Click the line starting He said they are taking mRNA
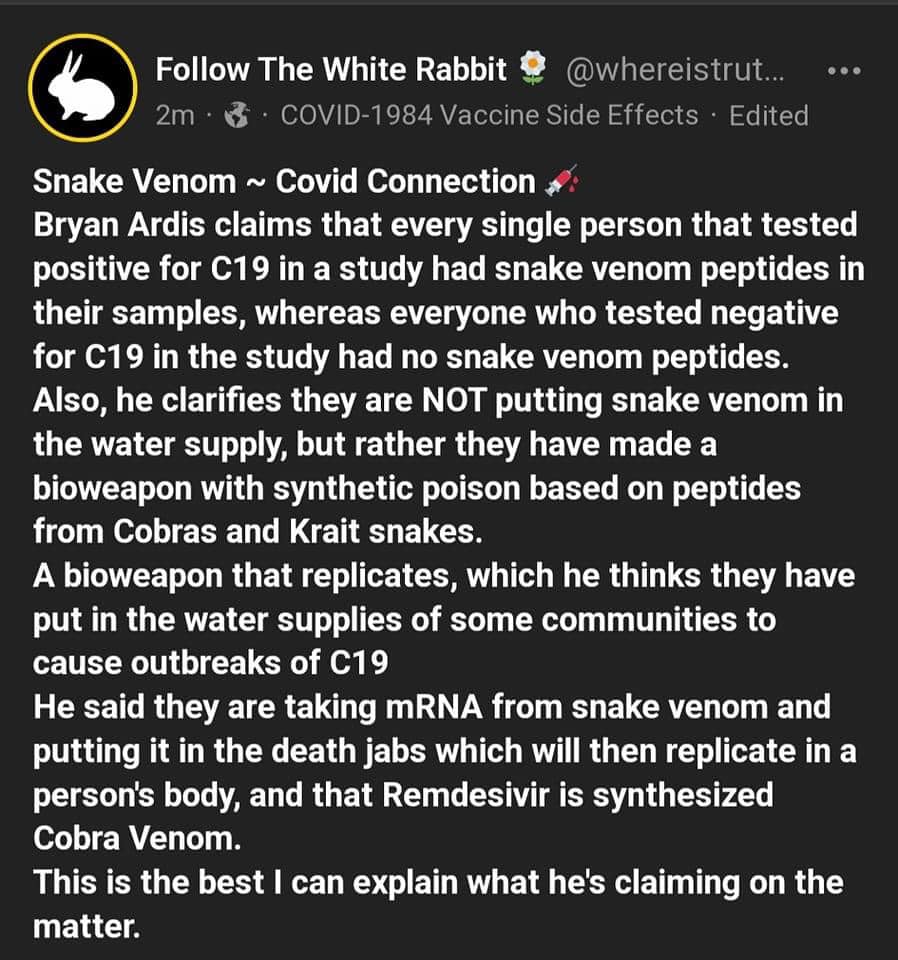 431,707
